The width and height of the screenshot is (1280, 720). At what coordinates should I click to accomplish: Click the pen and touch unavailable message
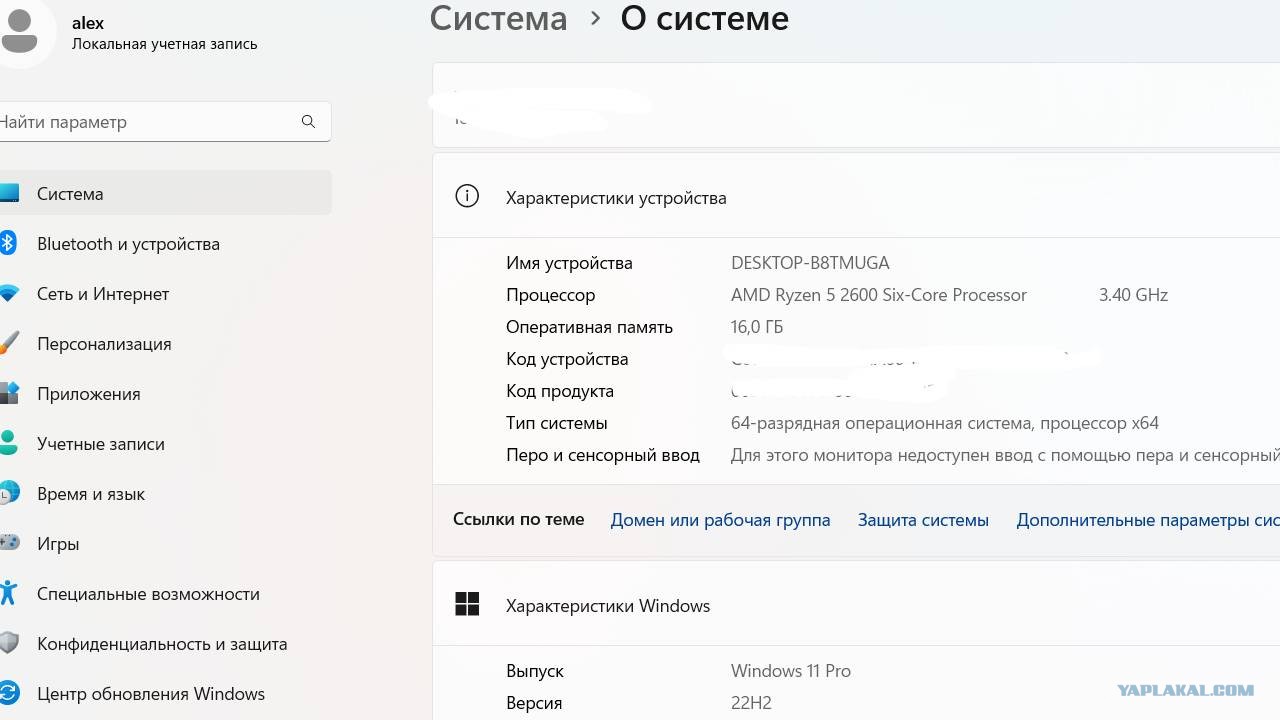click(x=1005, y=455)
